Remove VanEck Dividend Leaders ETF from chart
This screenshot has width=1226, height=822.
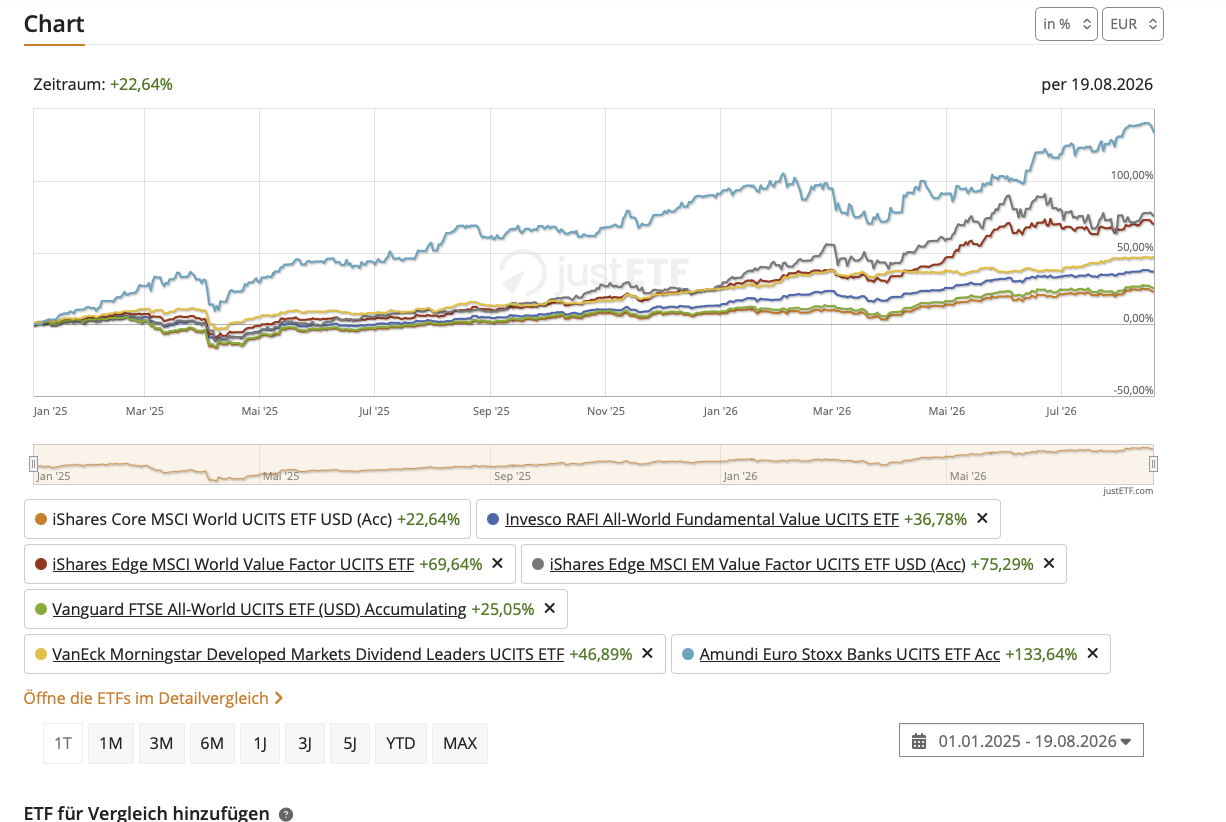[x=647, y=654]
